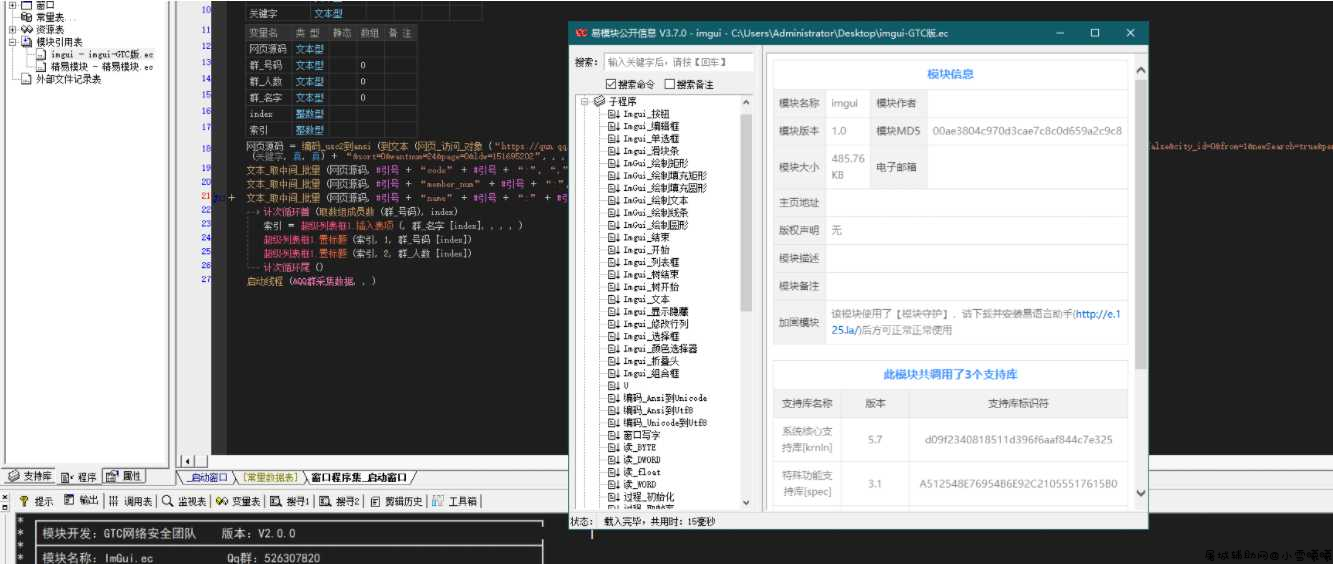Open the 输出 output tab

82,501
